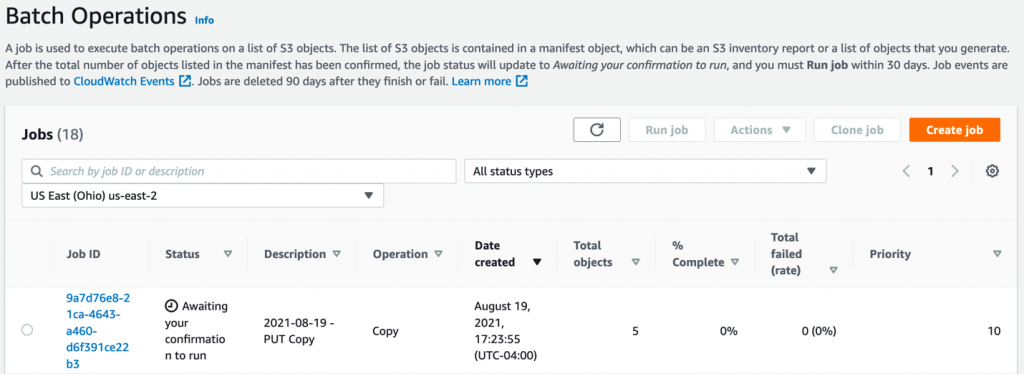The image size is (1024, 374).
Task: Click the priority value 10
Action: coord(994,331)
